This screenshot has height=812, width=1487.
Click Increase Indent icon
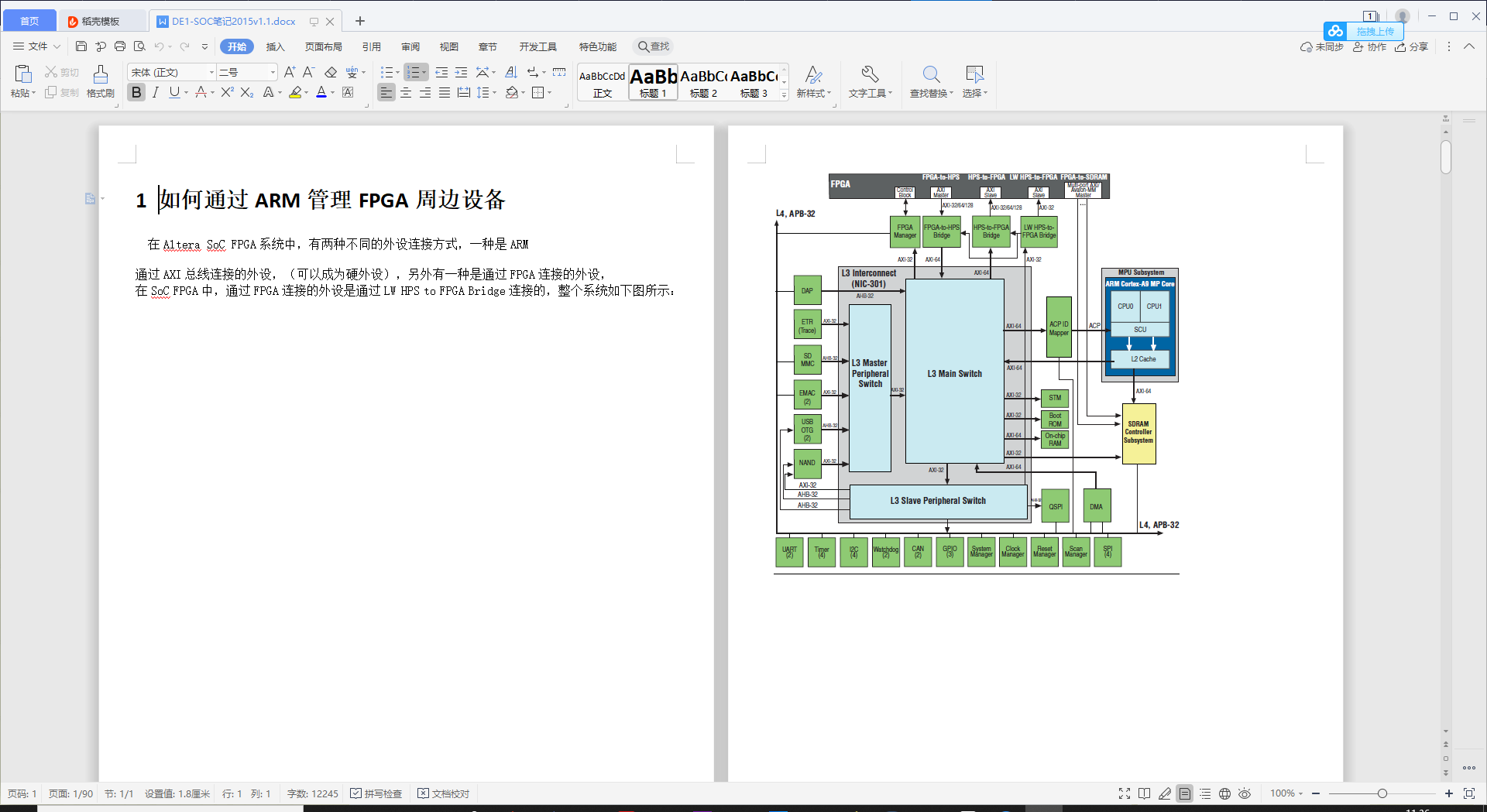[x=461, y=72]
